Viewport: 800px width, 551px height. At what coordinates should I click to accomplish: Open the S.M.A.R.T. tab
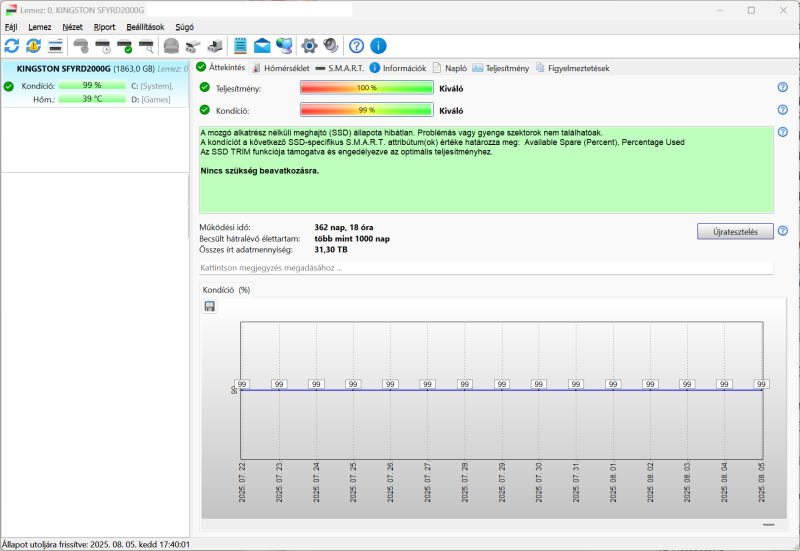pos(340,68)
